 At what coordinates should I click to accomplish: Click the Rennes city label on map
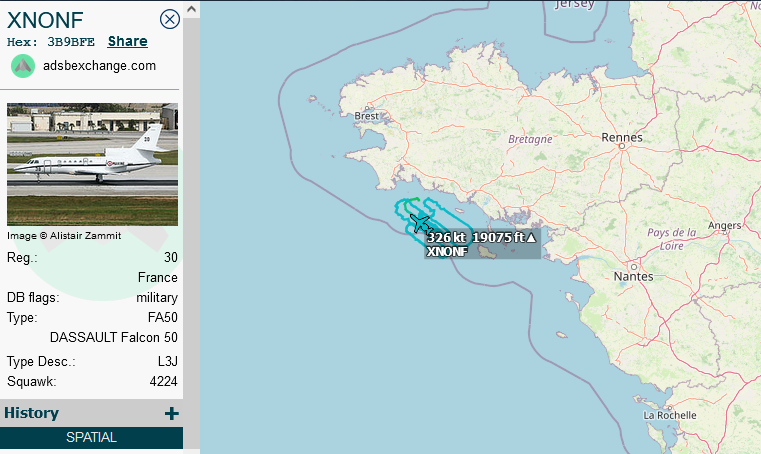coord(622,137)
